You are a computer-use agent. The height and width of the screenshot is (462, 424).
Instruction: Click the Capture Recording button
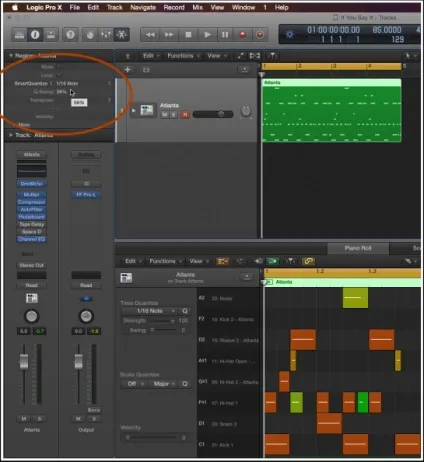(x=260, y=35)
